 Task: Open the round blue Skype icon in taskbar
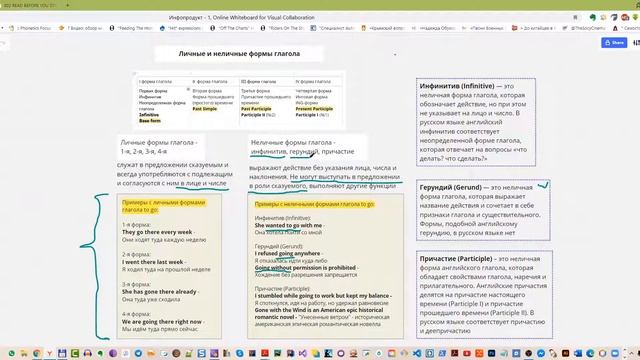pos(240,353)
